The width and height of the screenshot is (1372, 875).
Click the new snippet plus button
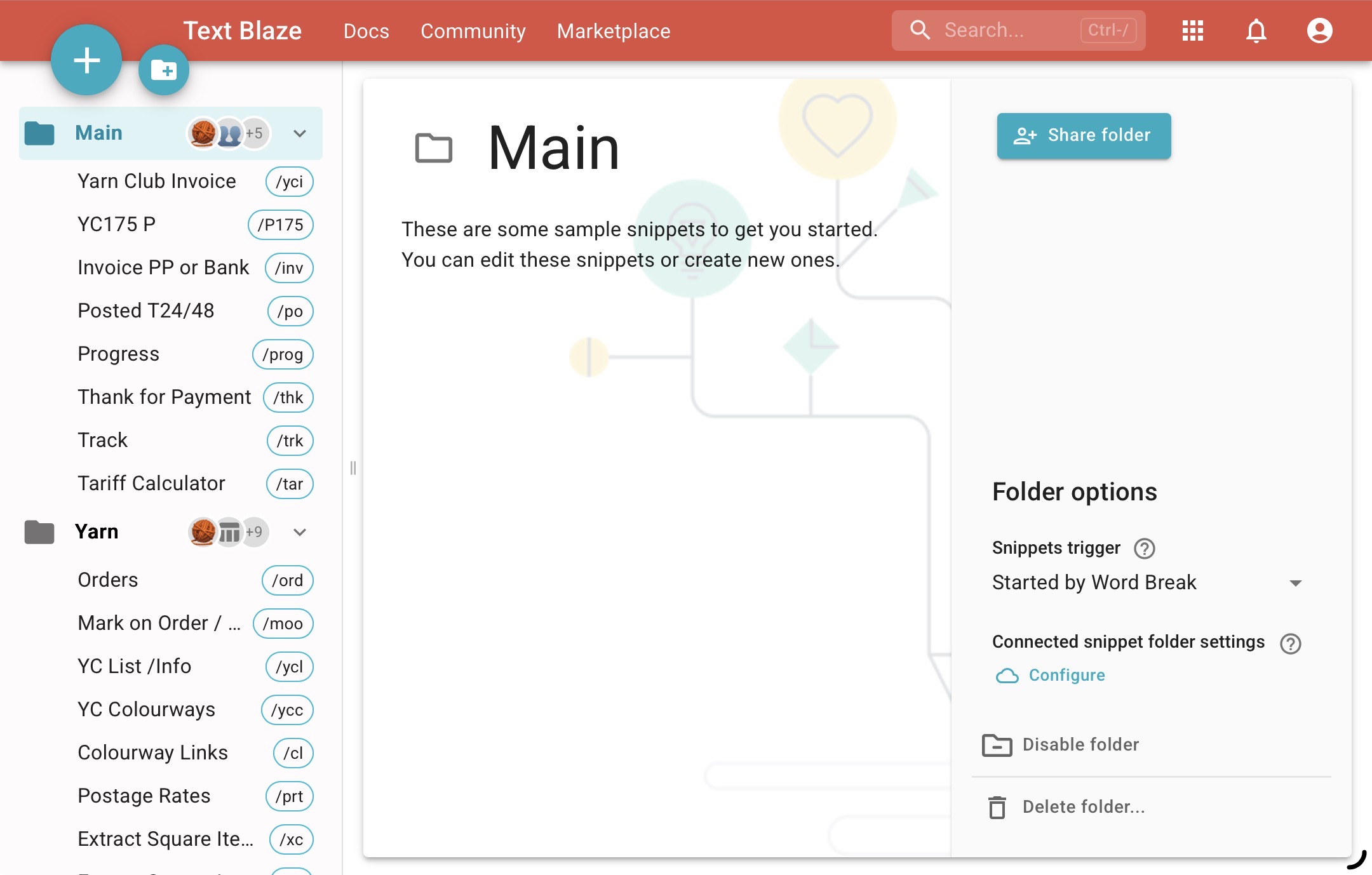86,60
